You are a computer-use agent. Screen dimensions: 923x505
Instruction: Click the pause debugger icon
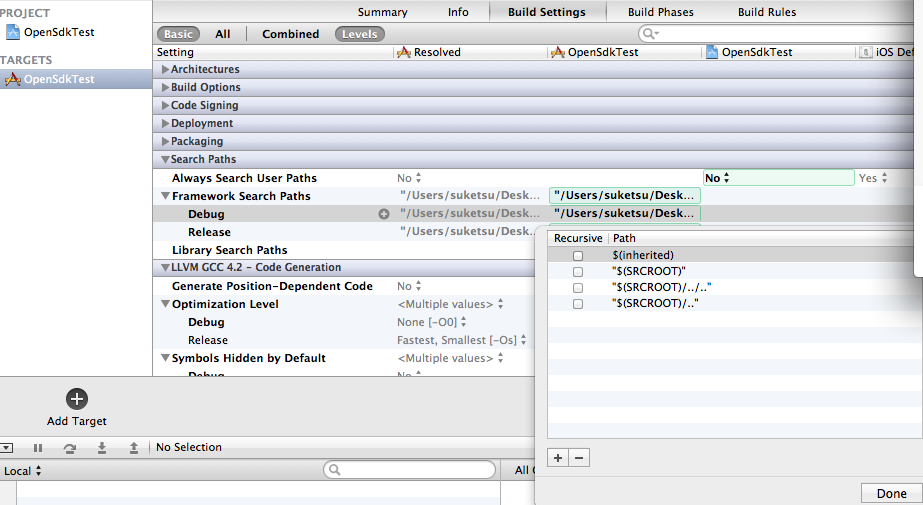(x=38, y=448)
